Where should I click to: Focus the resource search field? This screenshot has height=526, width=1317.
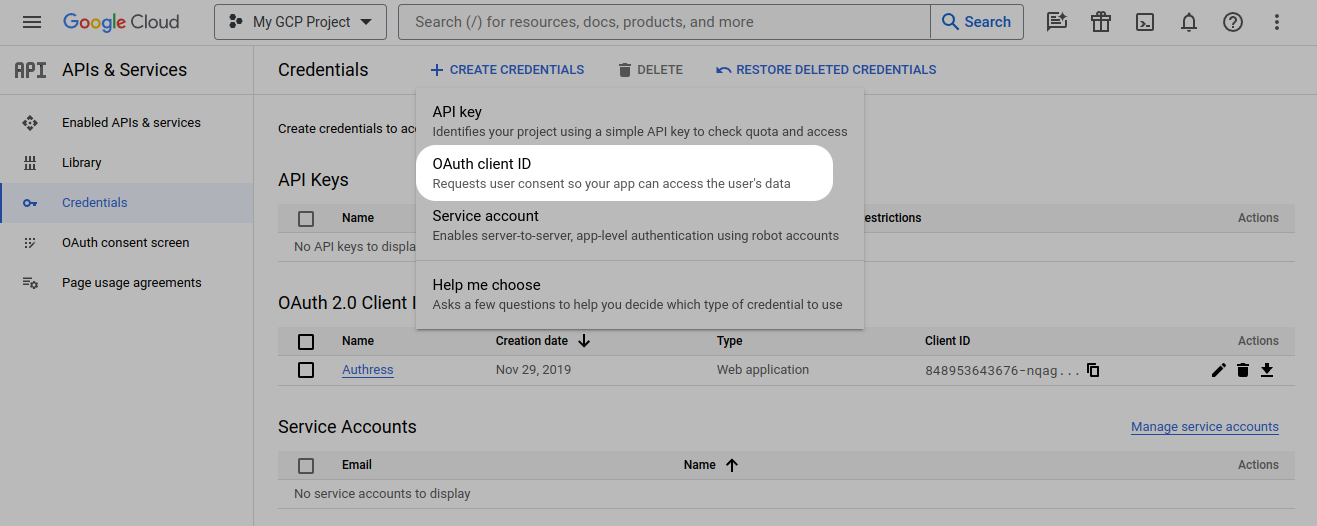664,22
